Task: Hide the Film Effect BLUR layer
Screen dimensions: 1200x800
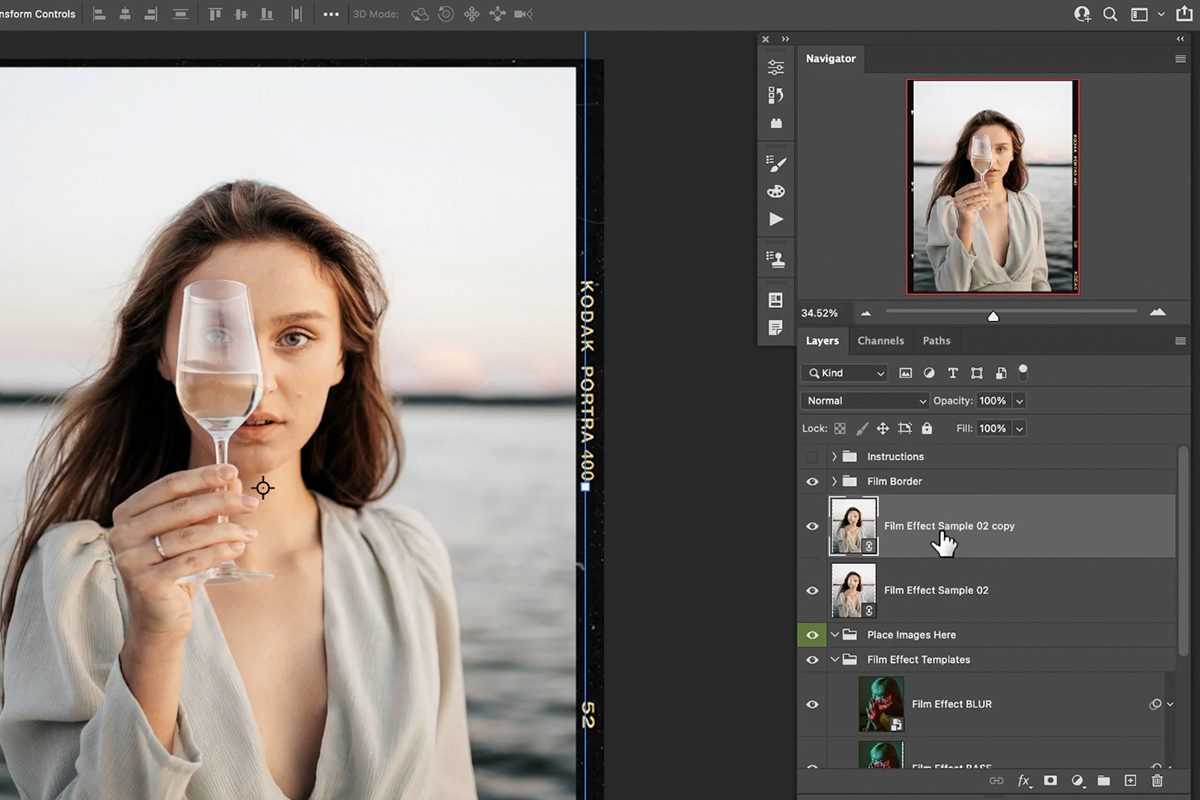Action: tap(812, 704)
